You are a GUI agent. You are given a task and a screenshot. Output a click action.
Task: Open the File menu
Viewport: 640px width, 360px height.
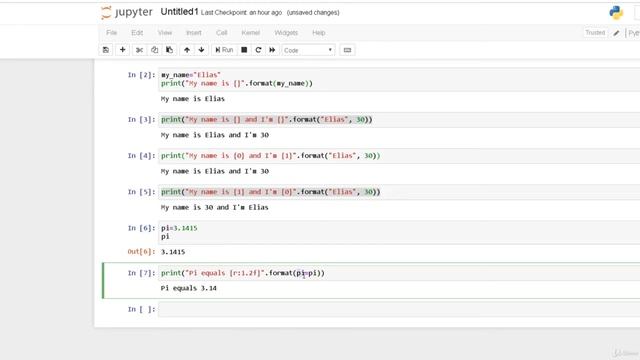coord(111,33)
